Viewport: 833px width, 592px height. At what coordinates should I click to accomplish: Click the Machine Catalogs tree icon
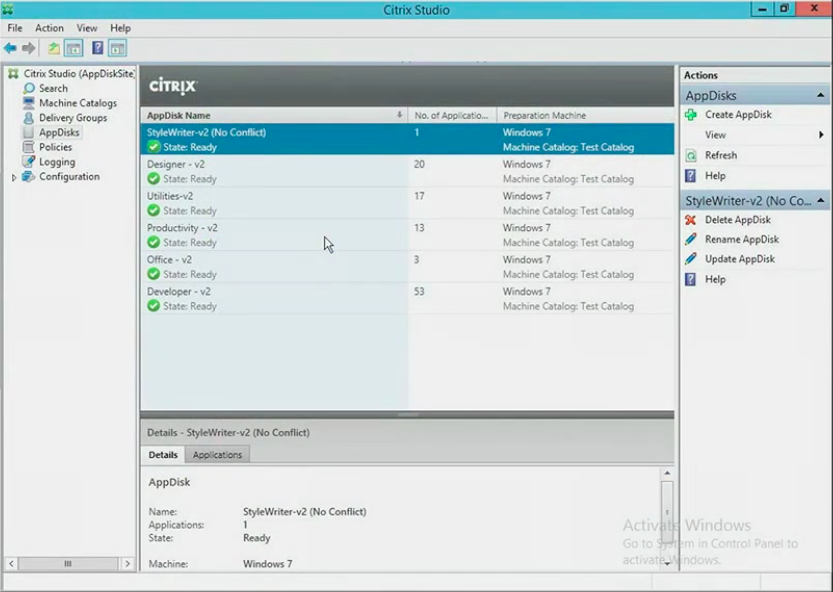(29, 103)
